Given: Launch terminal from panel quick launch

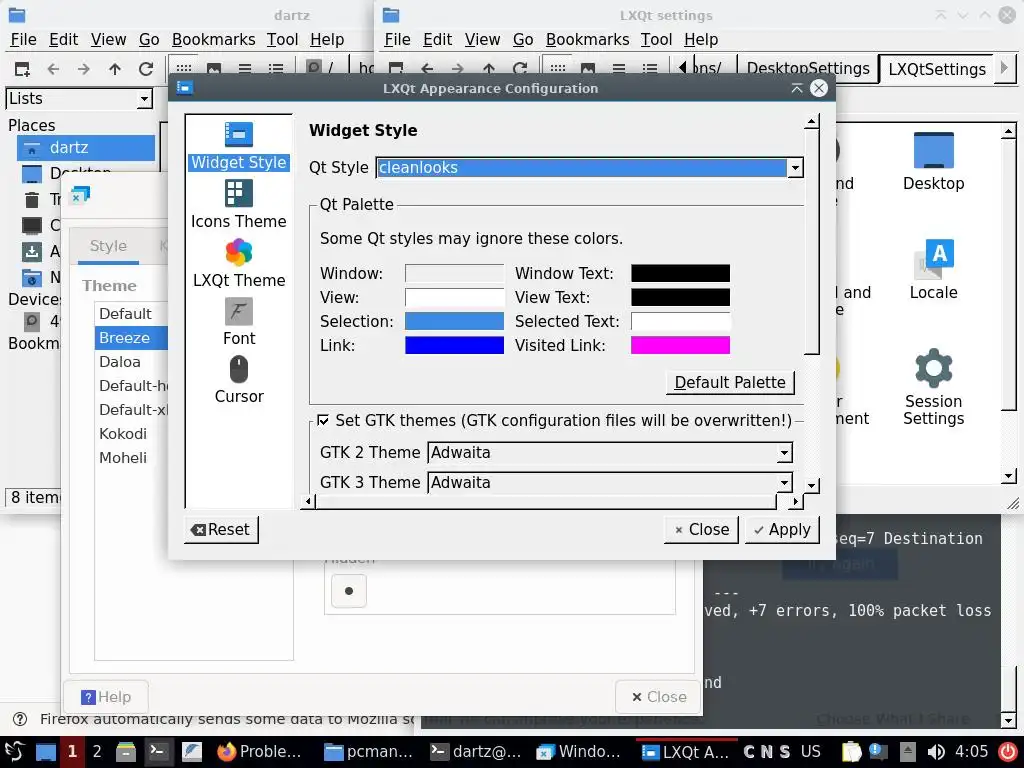Looking at the screenshot, I should pos(157,751).
